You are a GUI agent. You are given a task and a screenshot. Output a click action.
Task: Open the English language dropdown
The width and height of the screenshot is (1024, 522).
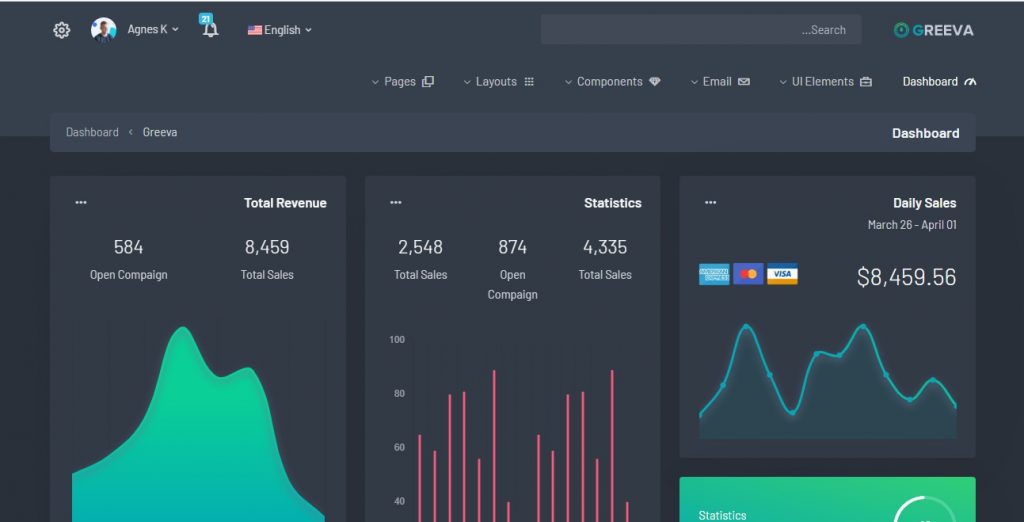point(280,30)
